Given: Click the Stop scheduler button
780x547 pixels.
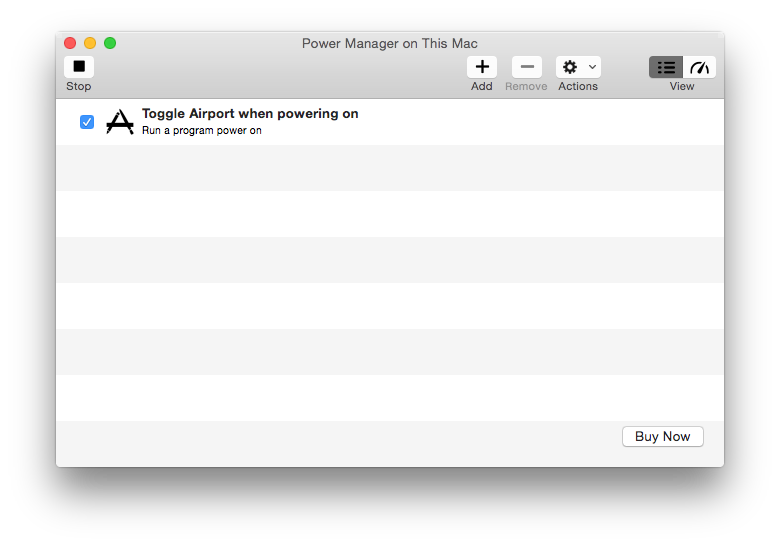Looking at the screenshot, I should (79, 67).
